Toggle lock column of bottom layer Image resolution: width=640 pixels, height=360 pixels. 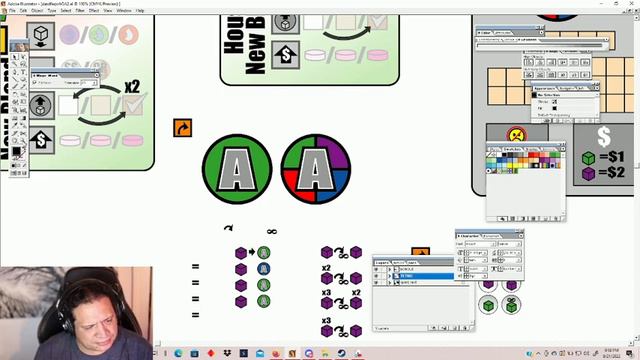point(384,283)
